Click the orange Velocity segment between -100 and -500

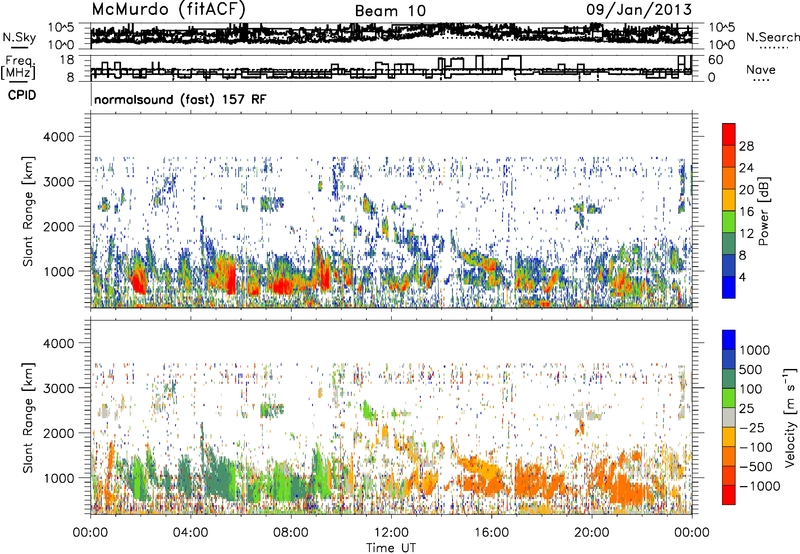[x=729, y=457]
